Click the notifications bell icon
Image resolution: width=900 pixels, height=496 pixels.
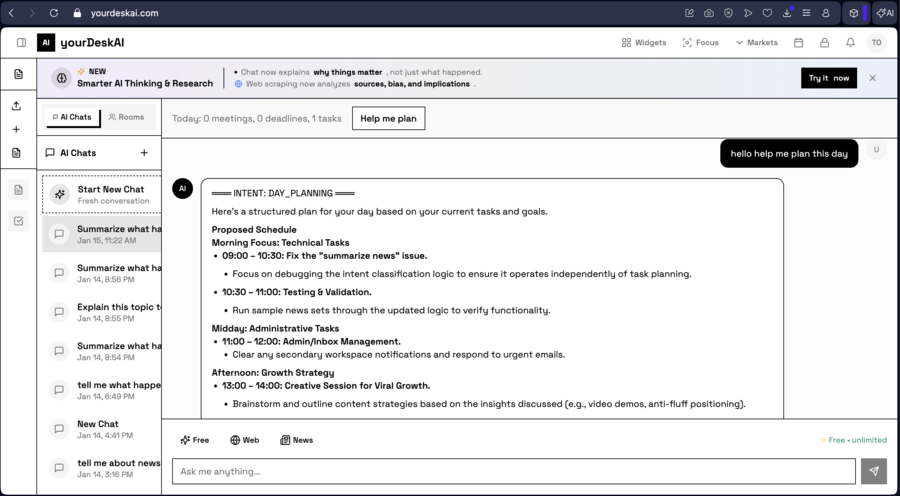850,43
